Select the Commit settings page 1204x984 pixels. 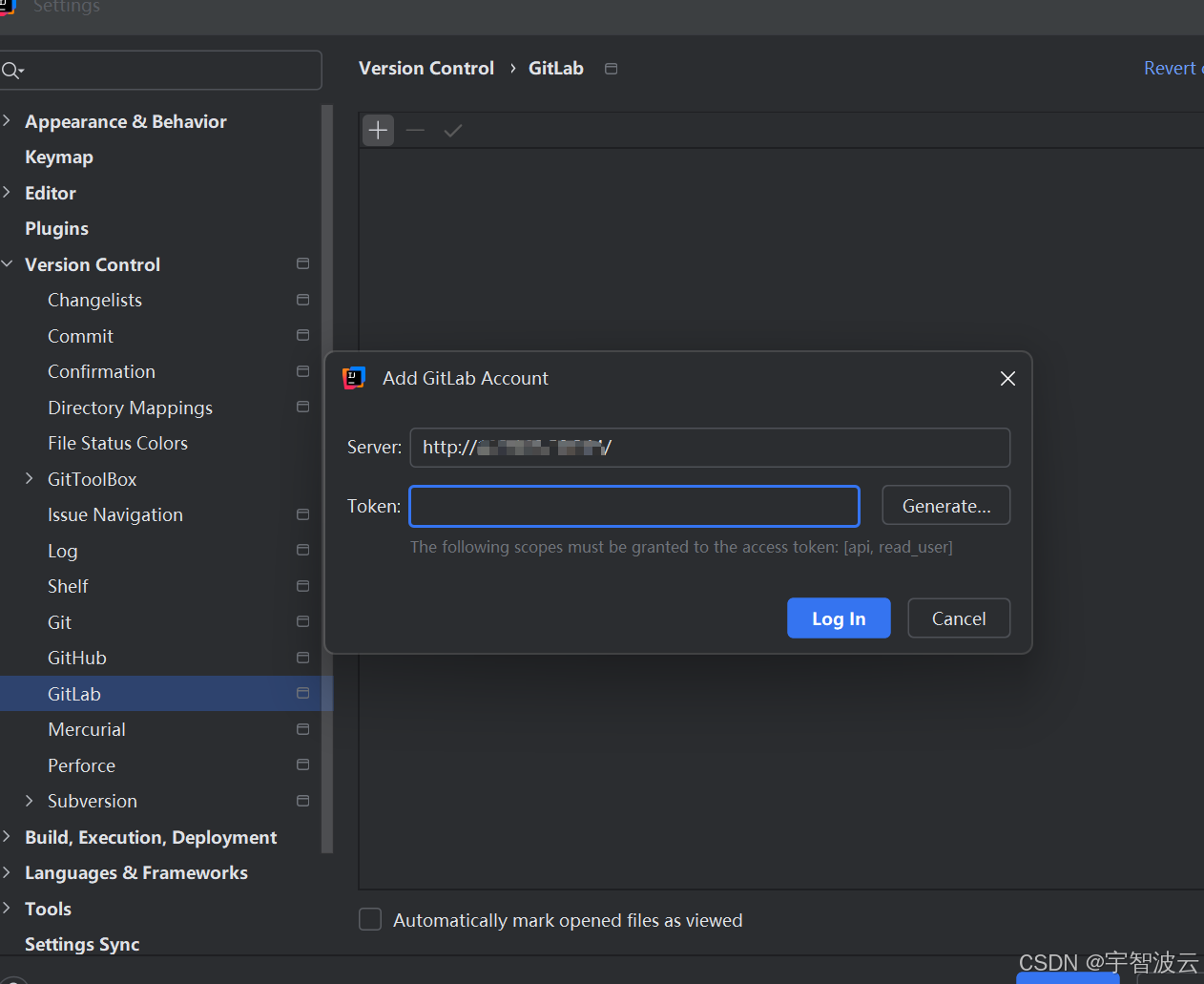[x=80, y=336]
